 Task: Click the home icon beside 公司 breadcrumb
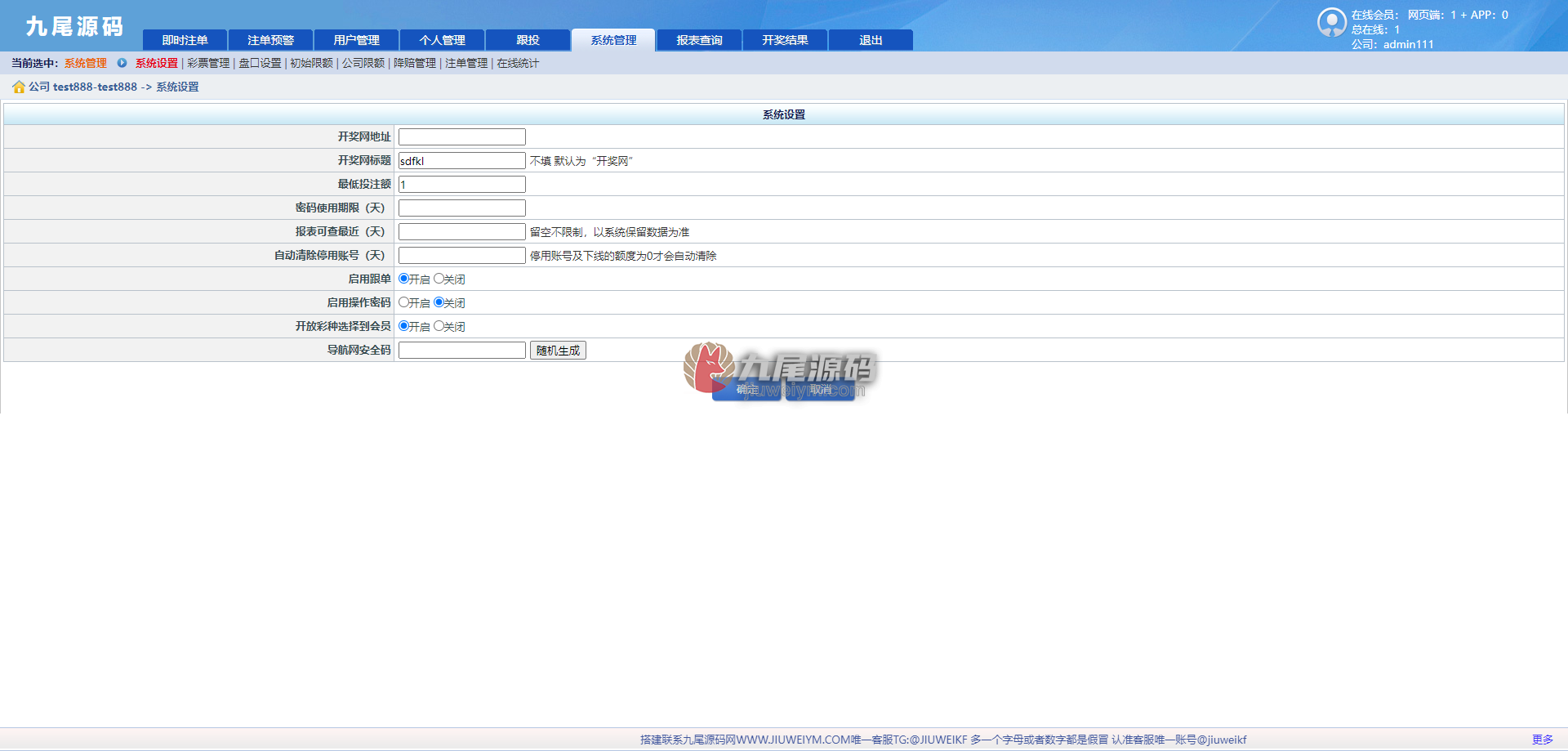[x=18, y=87]
